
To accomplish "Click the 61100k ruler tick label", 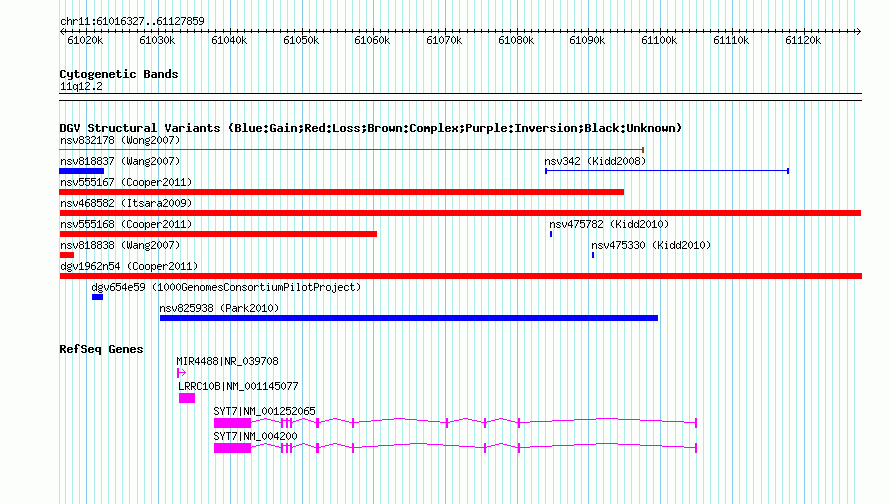I will pos(660,40).
